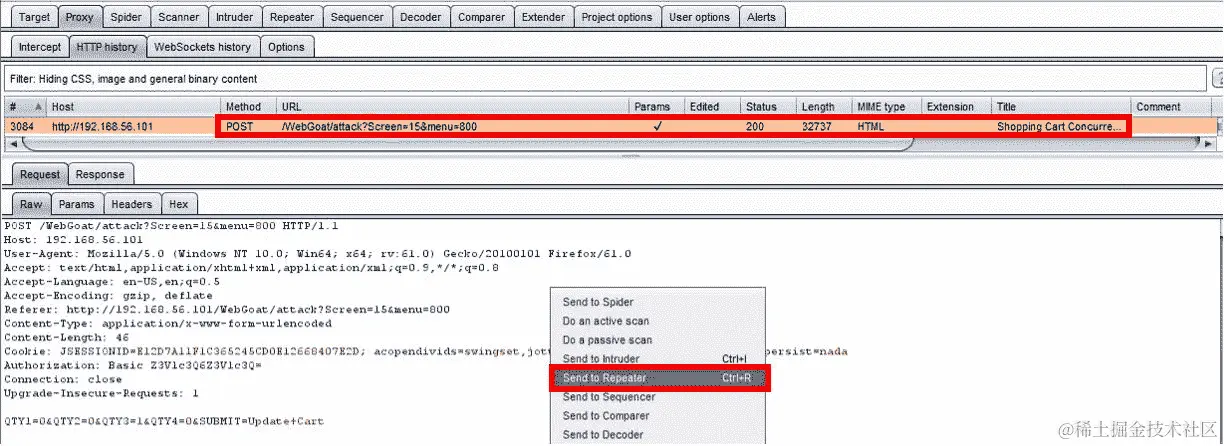The width and height of the screenshot is (1224, 446).
Task: Sort by the Host column header
Action: tap(134, 107)
